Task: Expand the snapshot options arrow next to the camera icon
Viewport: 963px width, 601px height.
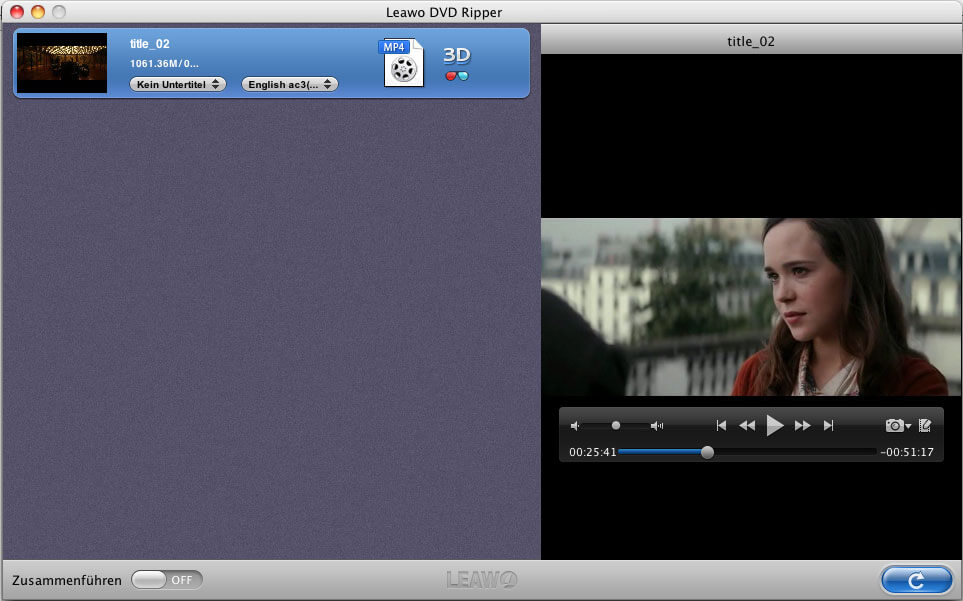Action: (908, 426)
